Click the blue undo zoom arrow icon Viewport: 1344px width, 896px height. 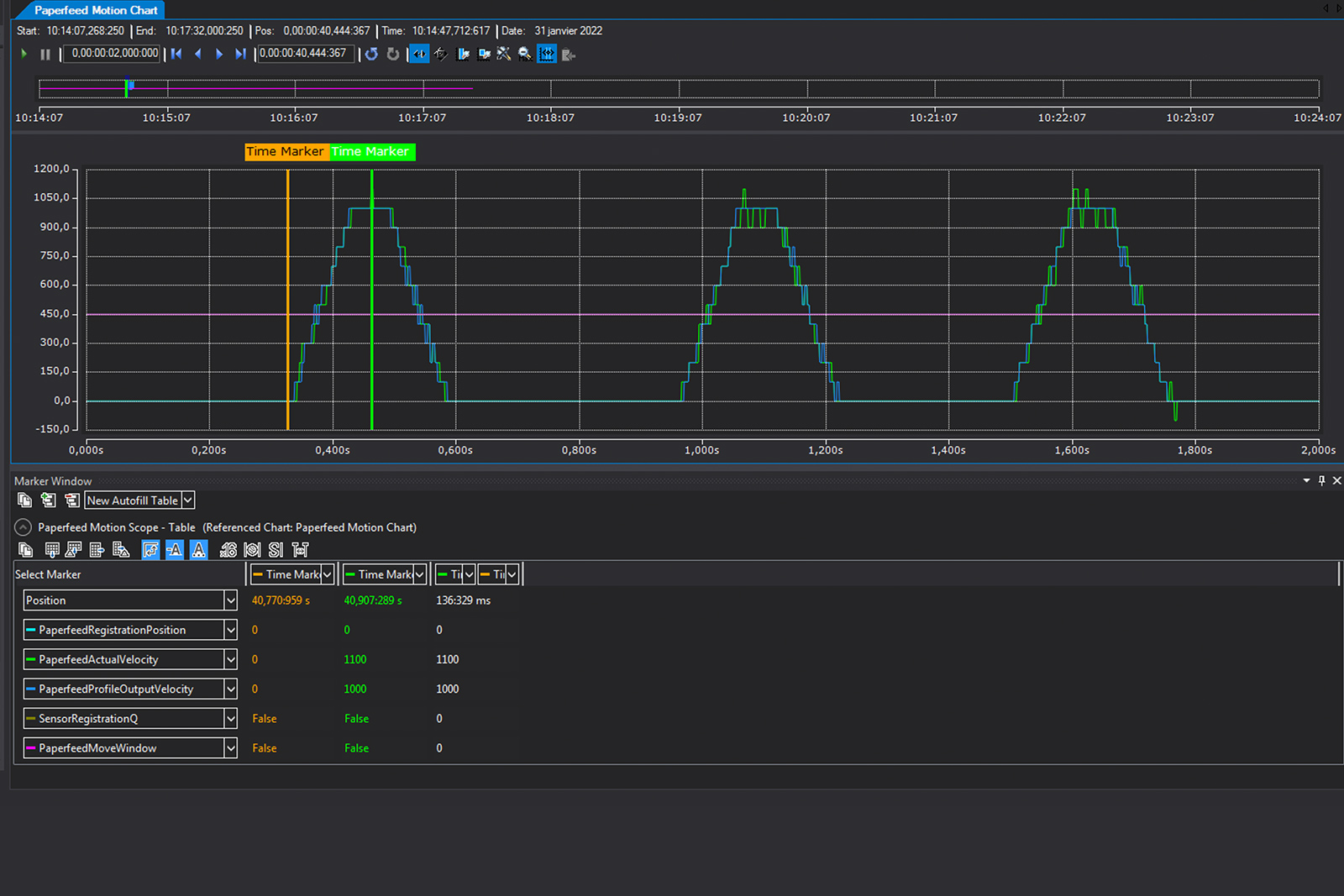coord(371,55)
